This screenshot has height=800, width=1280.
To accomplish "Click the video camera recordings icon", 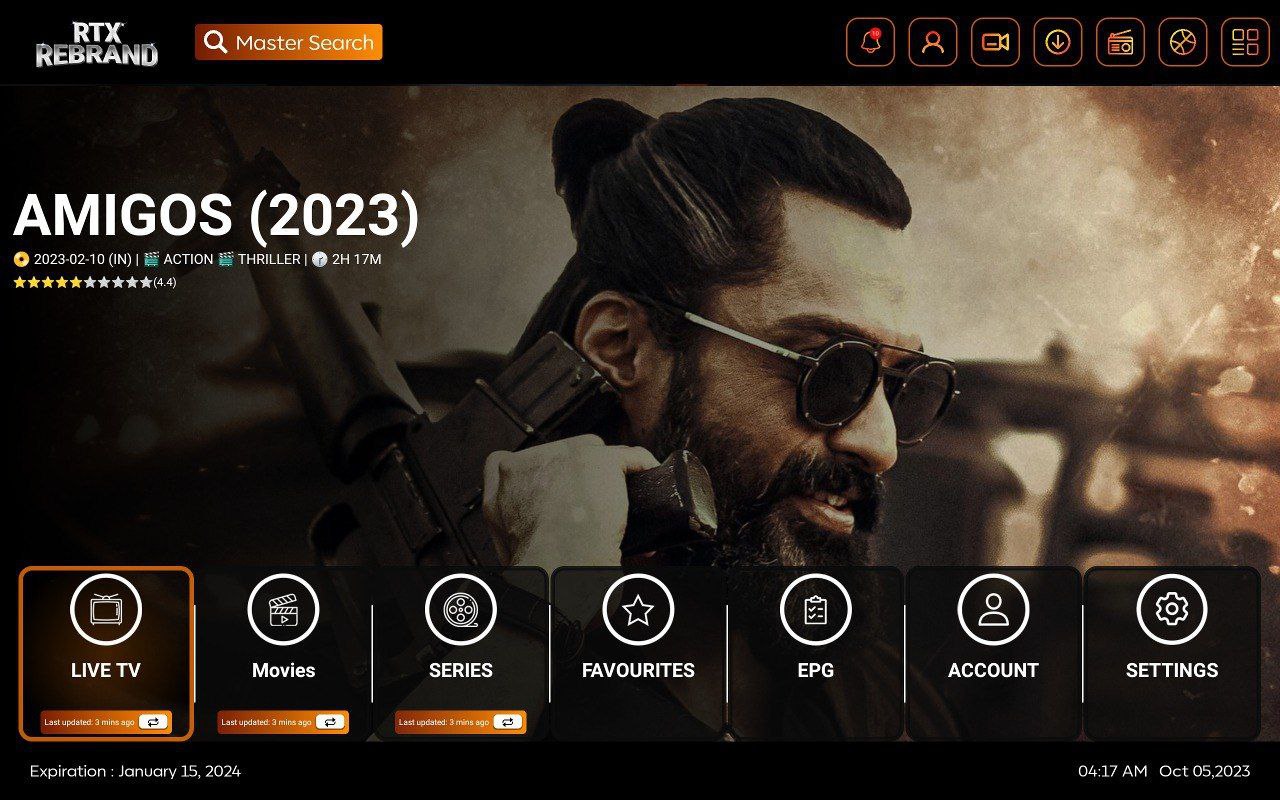I will (x=995, y=43).
